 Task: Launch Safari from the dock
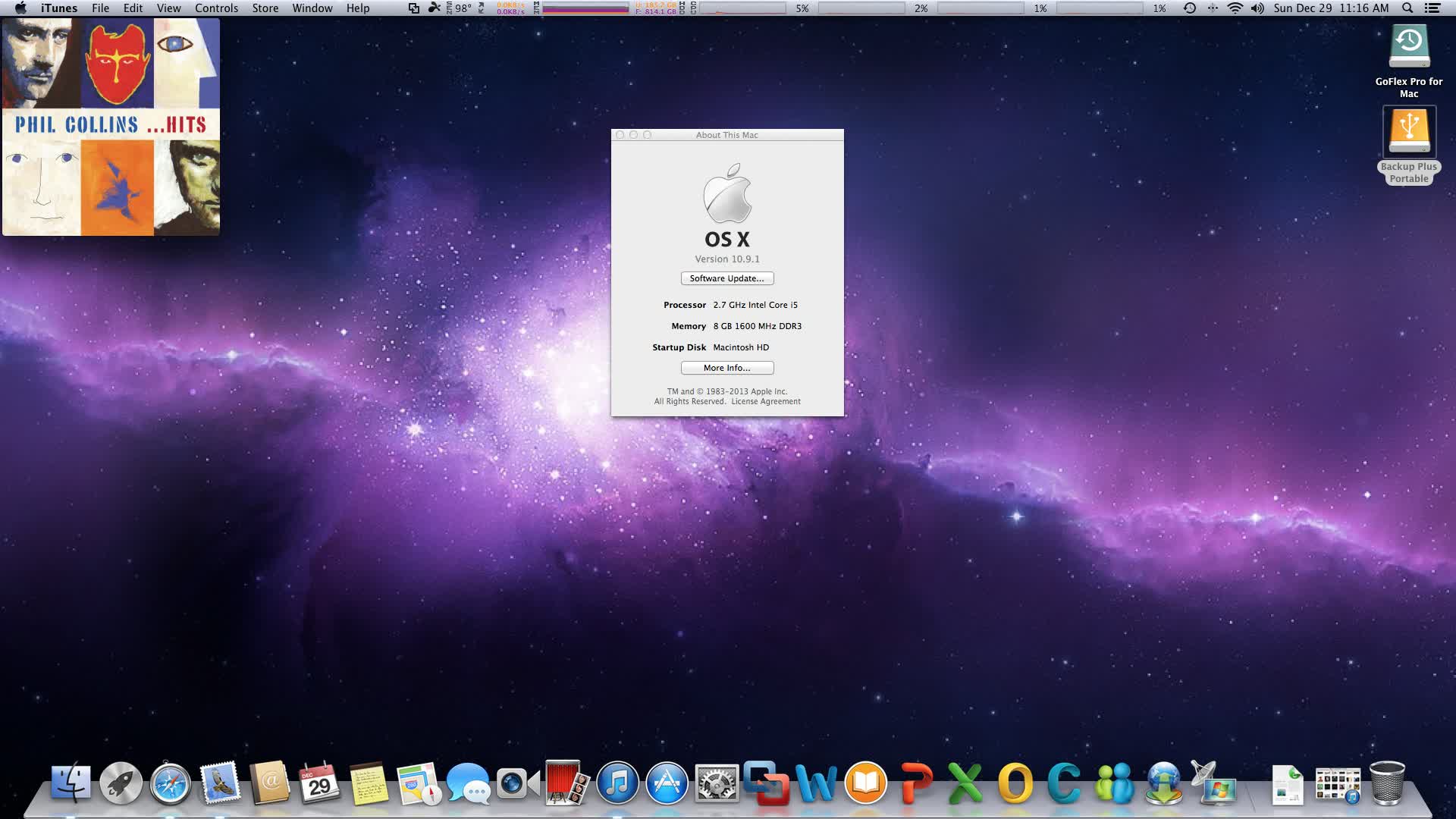(x=170, y=783)
